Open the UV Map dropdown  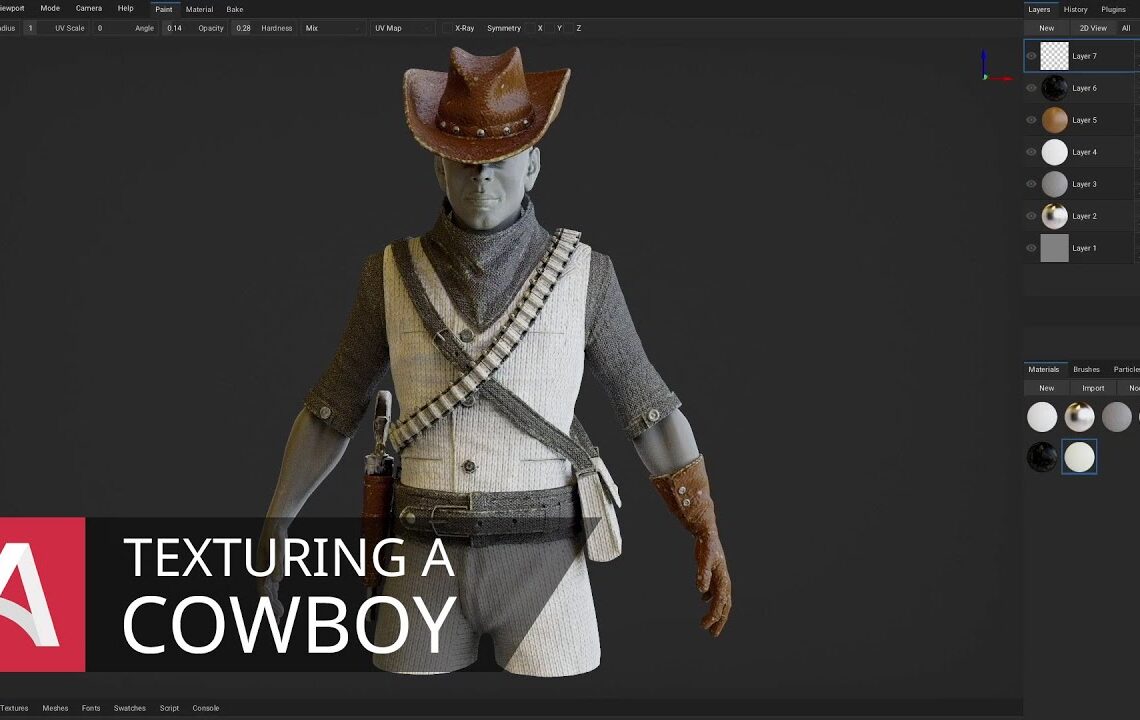tap(400, 28)
